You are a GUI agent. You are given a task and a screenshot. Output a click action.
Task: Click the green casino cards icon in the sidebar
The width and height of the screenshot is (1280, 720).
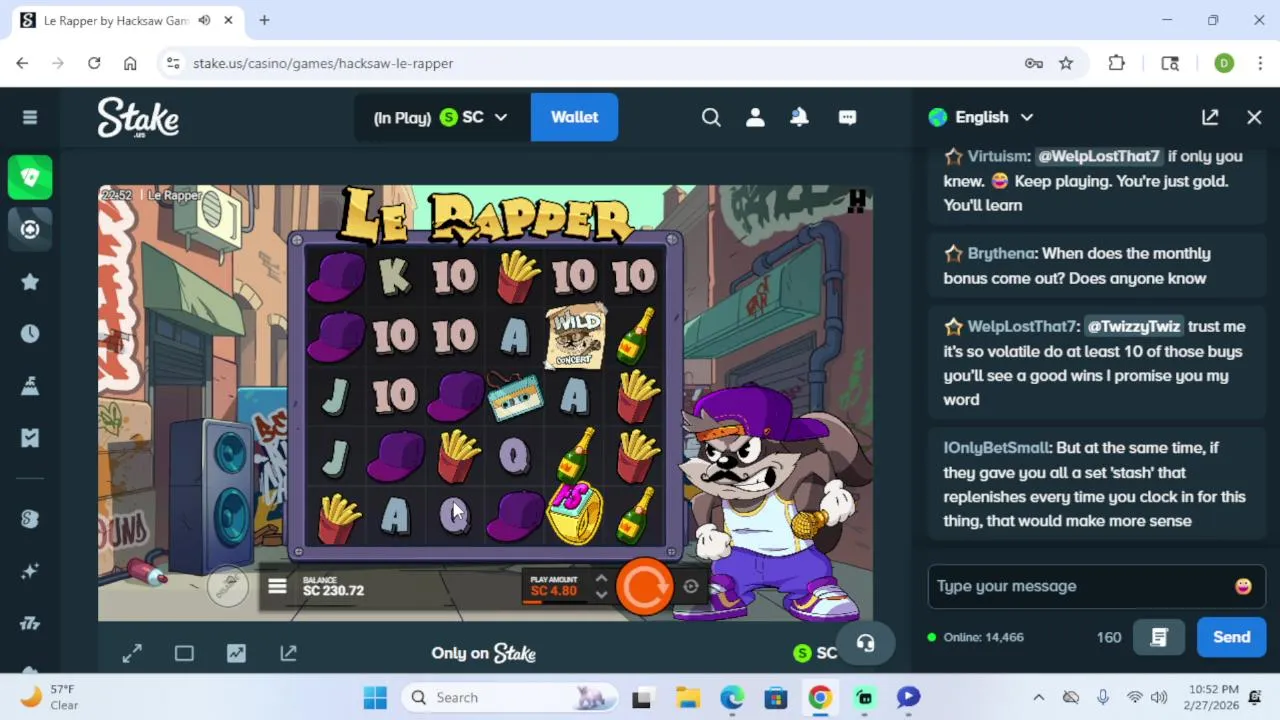tap(30, 177)
